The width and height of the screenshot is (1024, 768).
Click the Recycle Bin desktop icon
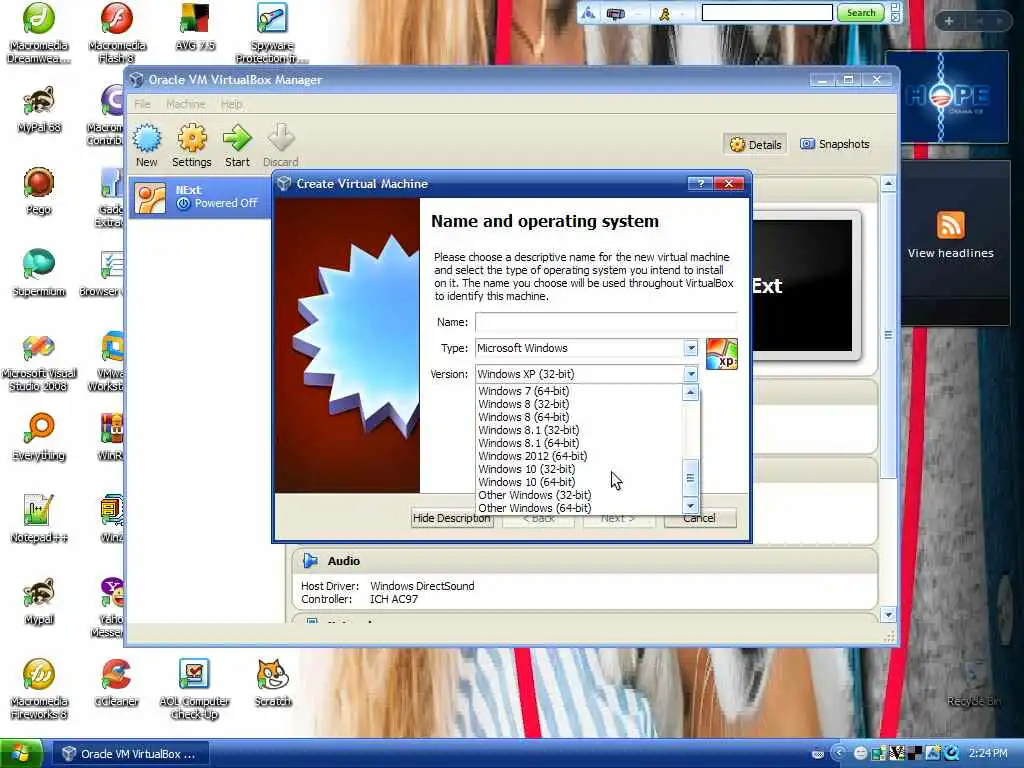click(x=974, y=683)
